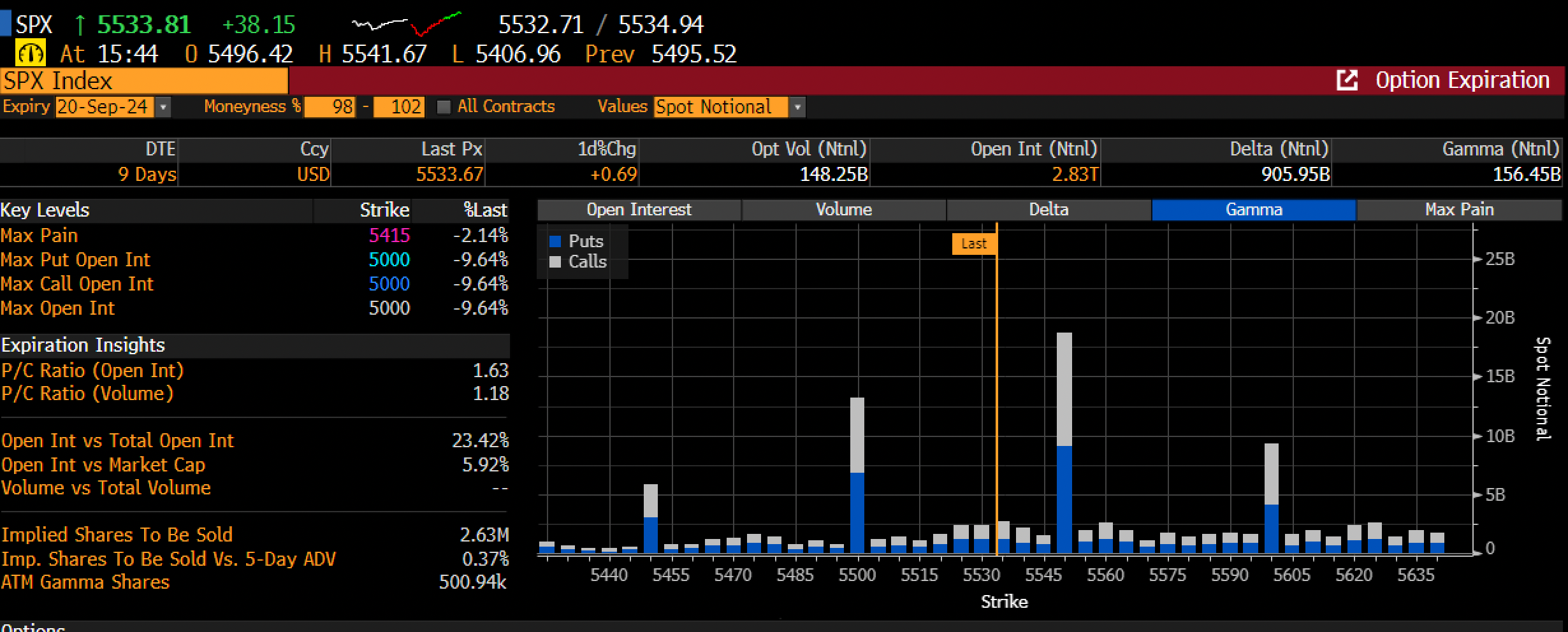Click Open Int vs Market Cap 5.92%

[486, 465]
